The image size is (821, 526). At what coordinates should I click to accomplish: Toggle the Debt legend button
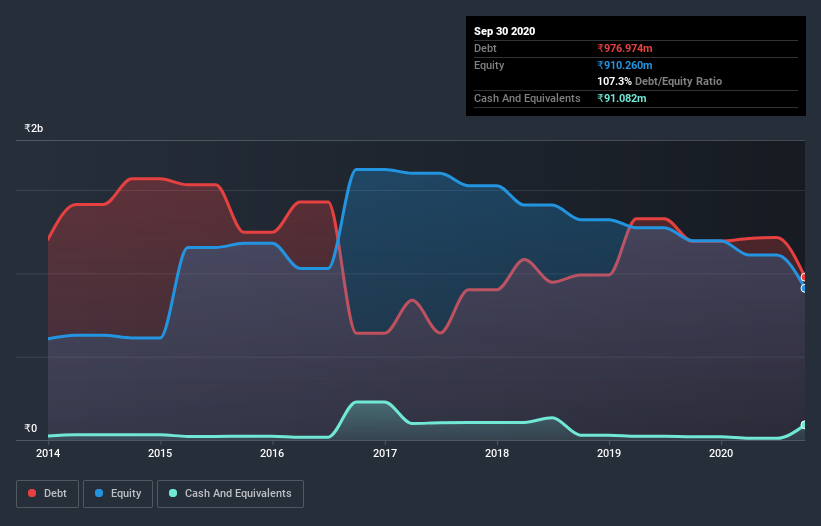coord(47,494)
